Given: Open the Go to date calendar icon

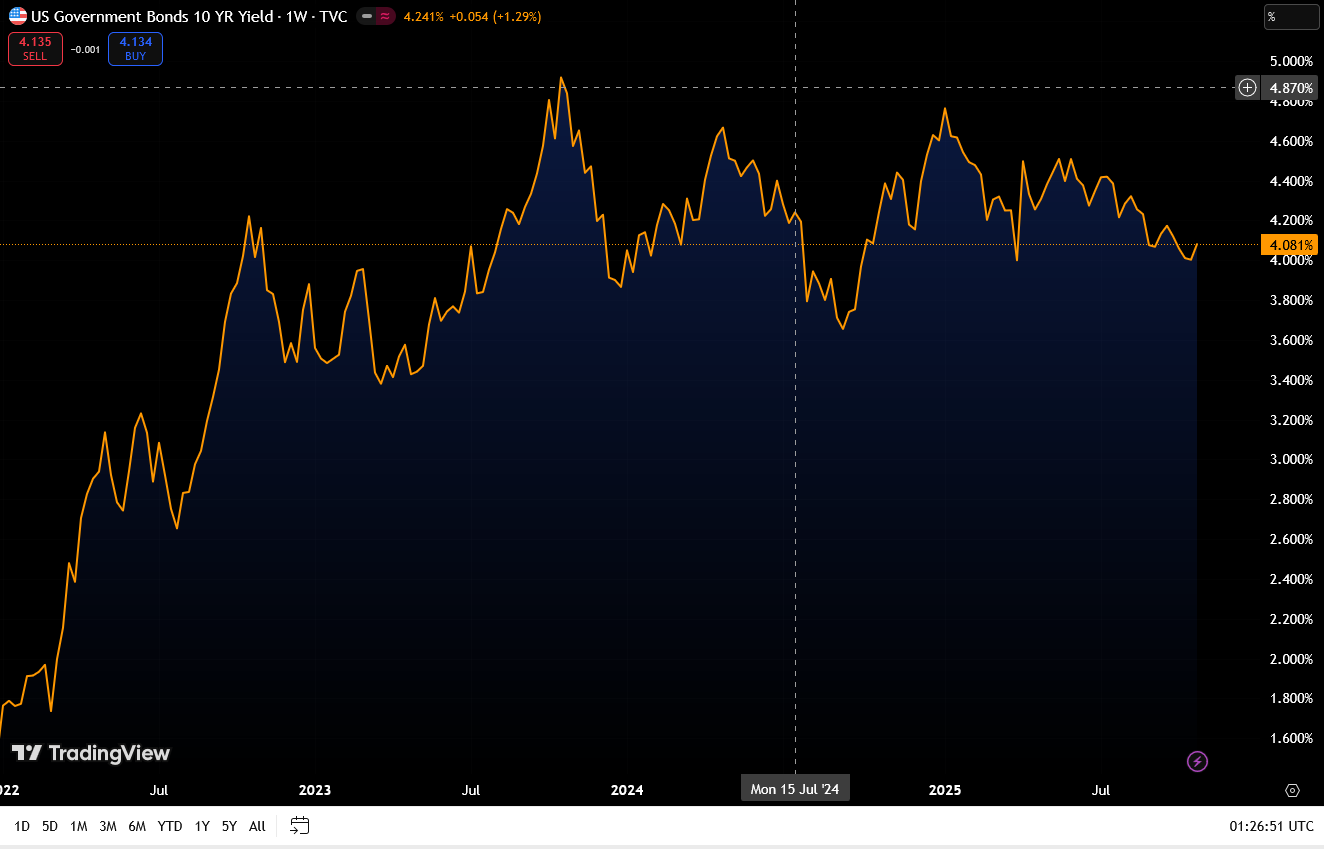Looking at the screenshot, I should pos(299,826).
